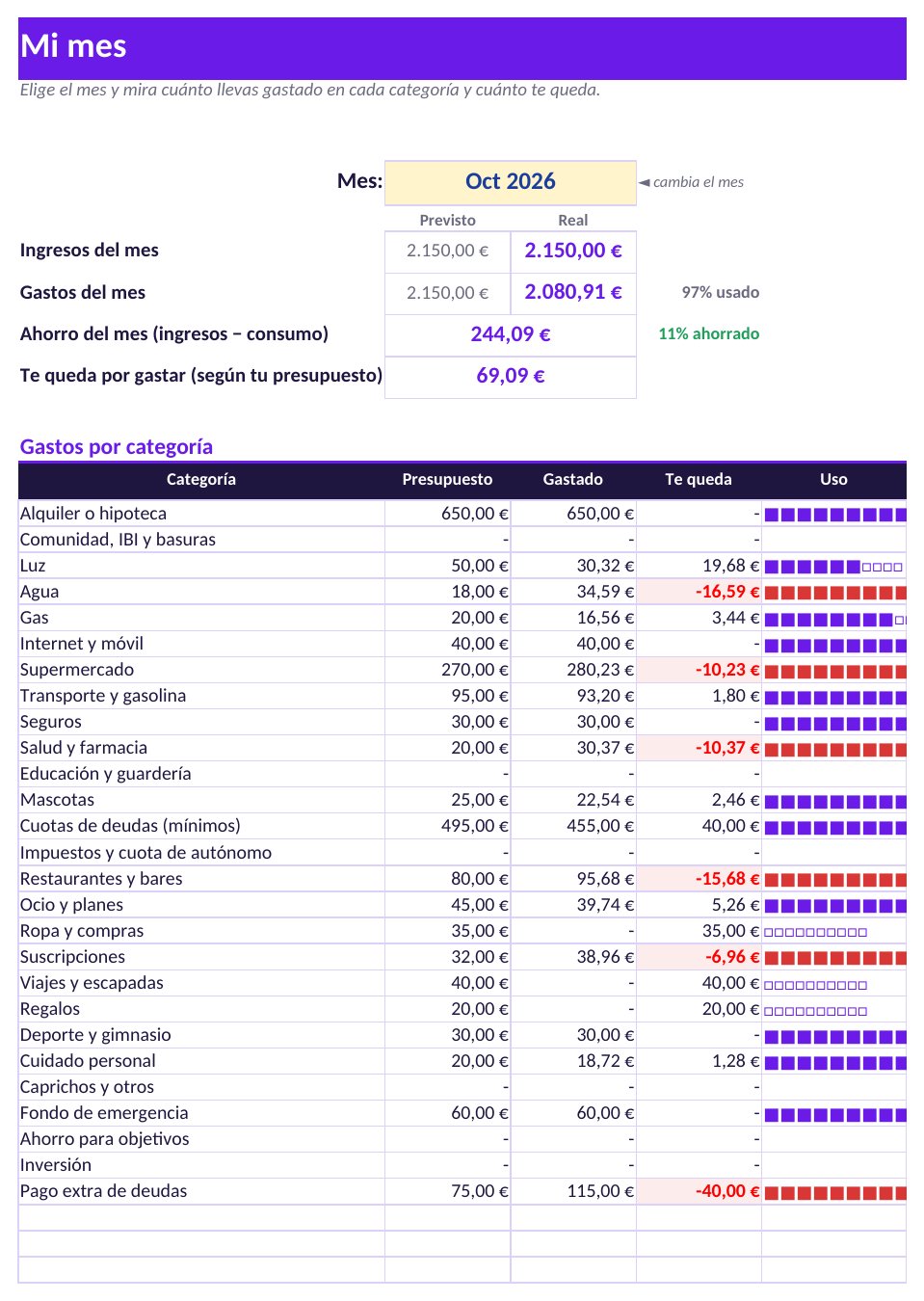The height and width of the screenshot is (1301, 924).
Task: Select the 'Seguros' category cell
Action: click(x=201, y=722)
